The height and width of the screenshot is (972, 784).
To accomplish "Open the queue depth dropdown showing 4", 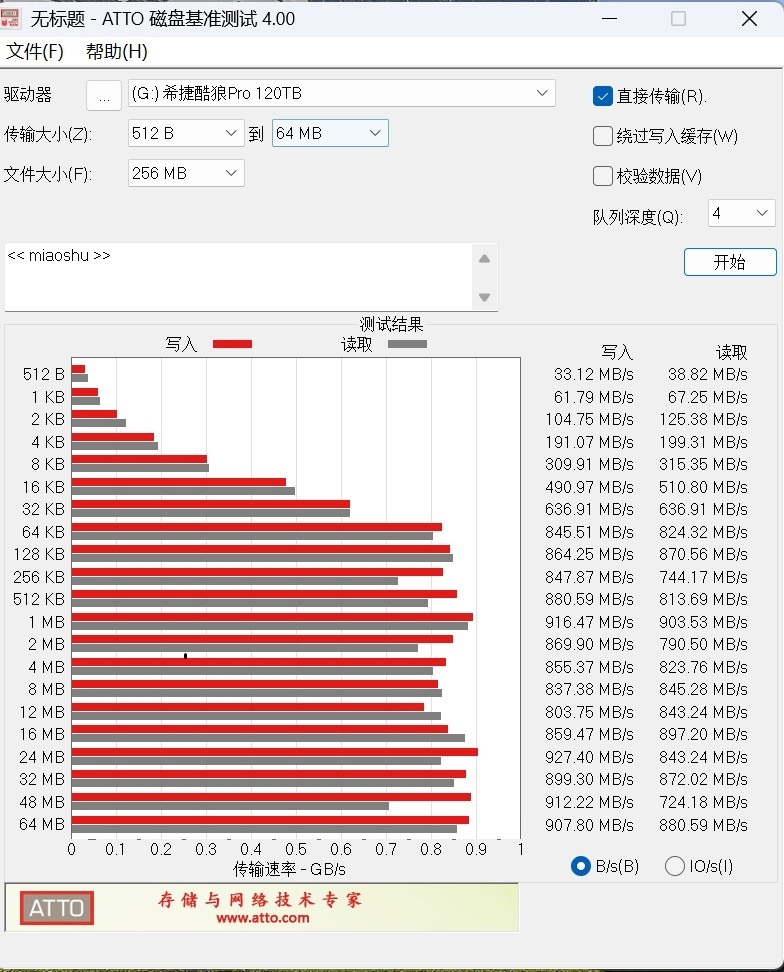I will coord(742,213).
